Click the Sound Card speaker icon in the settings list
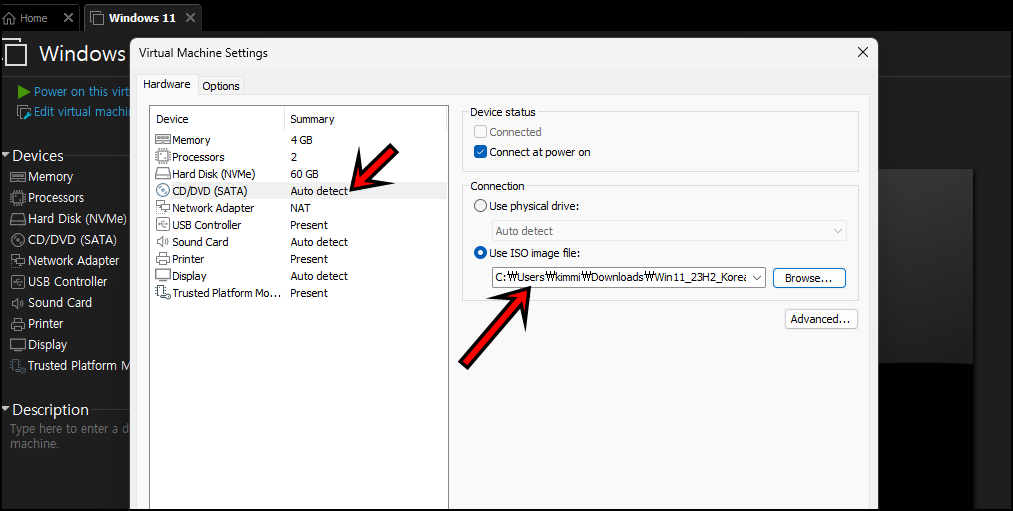The height and width of the screenshot is (511, 1013). tap(163, 242)
